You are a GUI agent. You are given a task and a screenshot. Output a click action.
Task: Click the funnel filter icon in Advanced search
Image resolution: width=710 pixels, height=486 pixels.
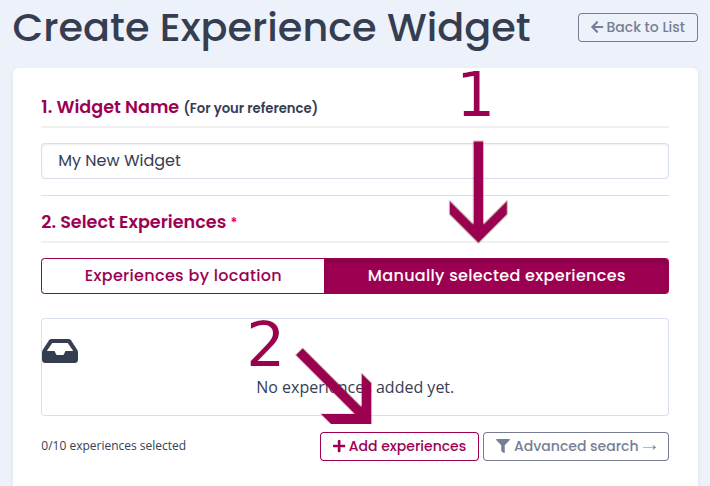[503, 447]
